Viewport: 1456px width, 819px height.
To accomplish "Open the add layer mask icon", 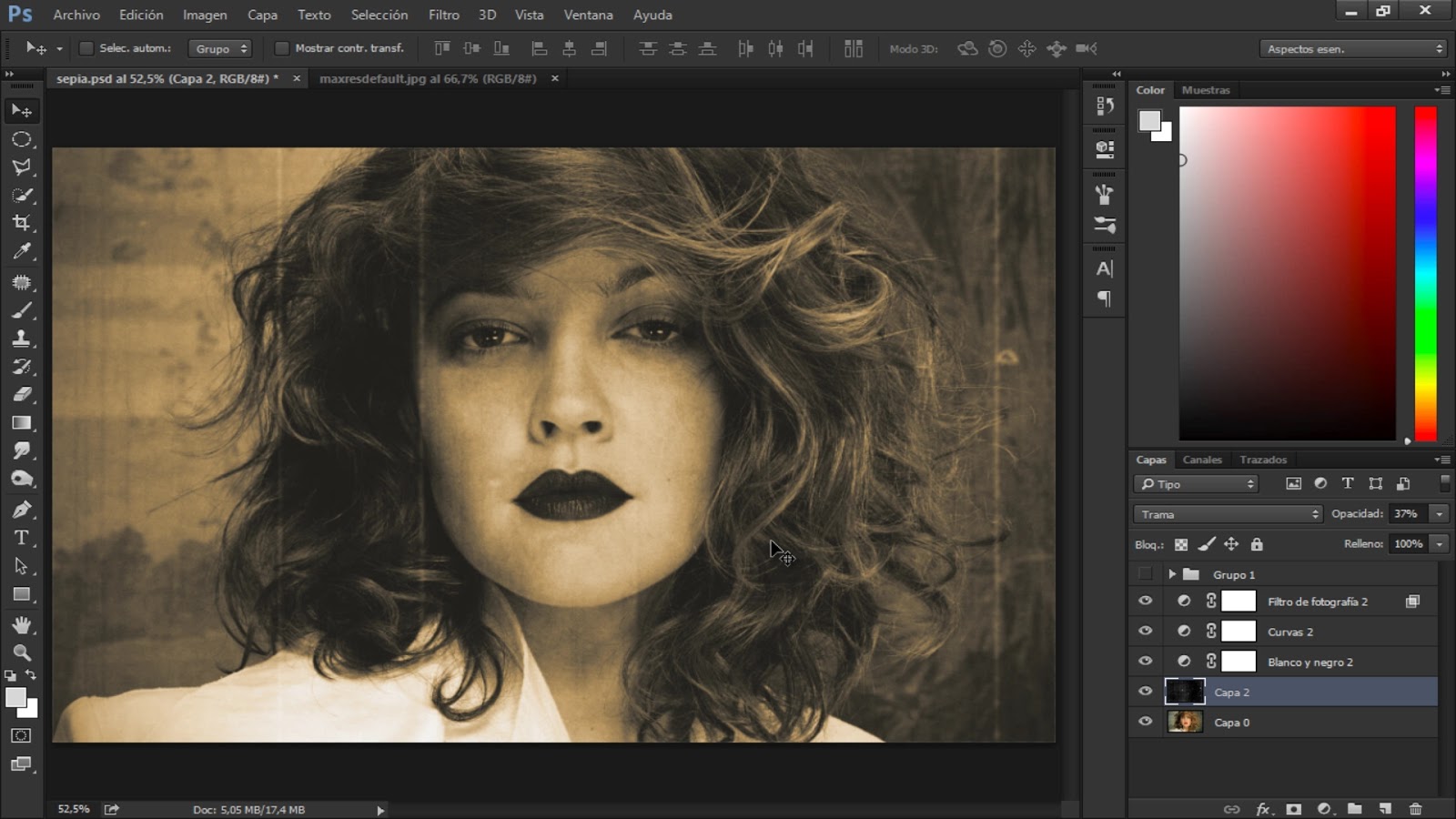I will (x=1292, y=807).
